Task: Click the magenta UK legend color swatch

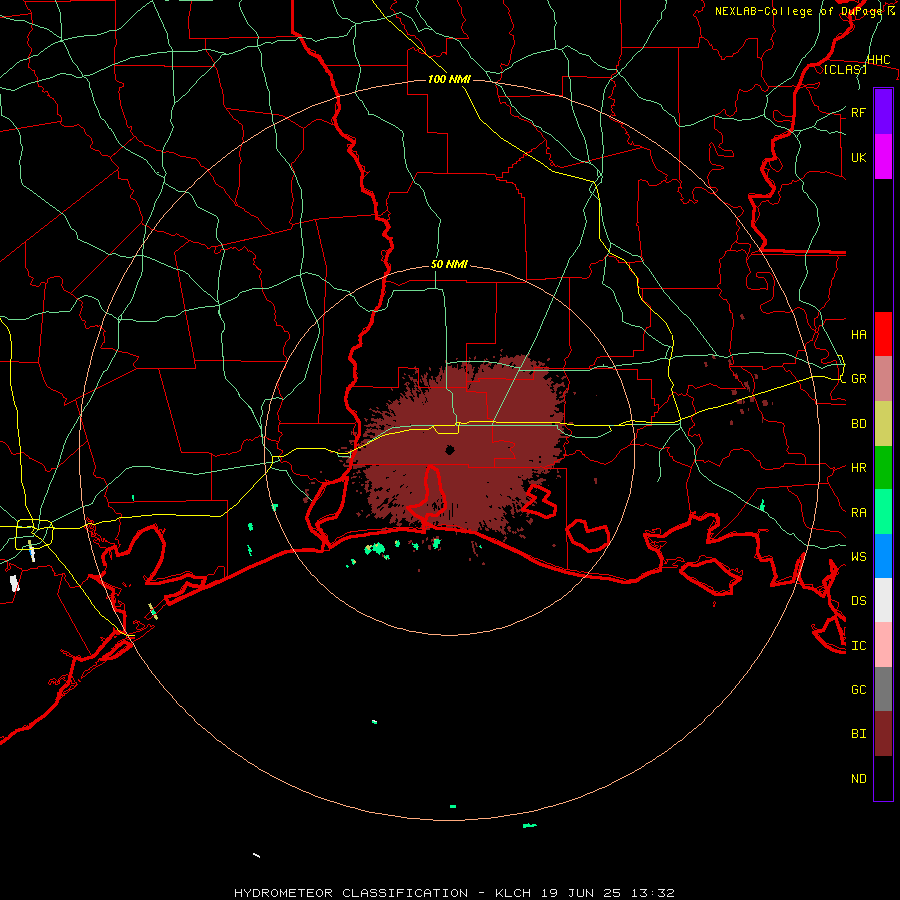Action: point(883,157)
